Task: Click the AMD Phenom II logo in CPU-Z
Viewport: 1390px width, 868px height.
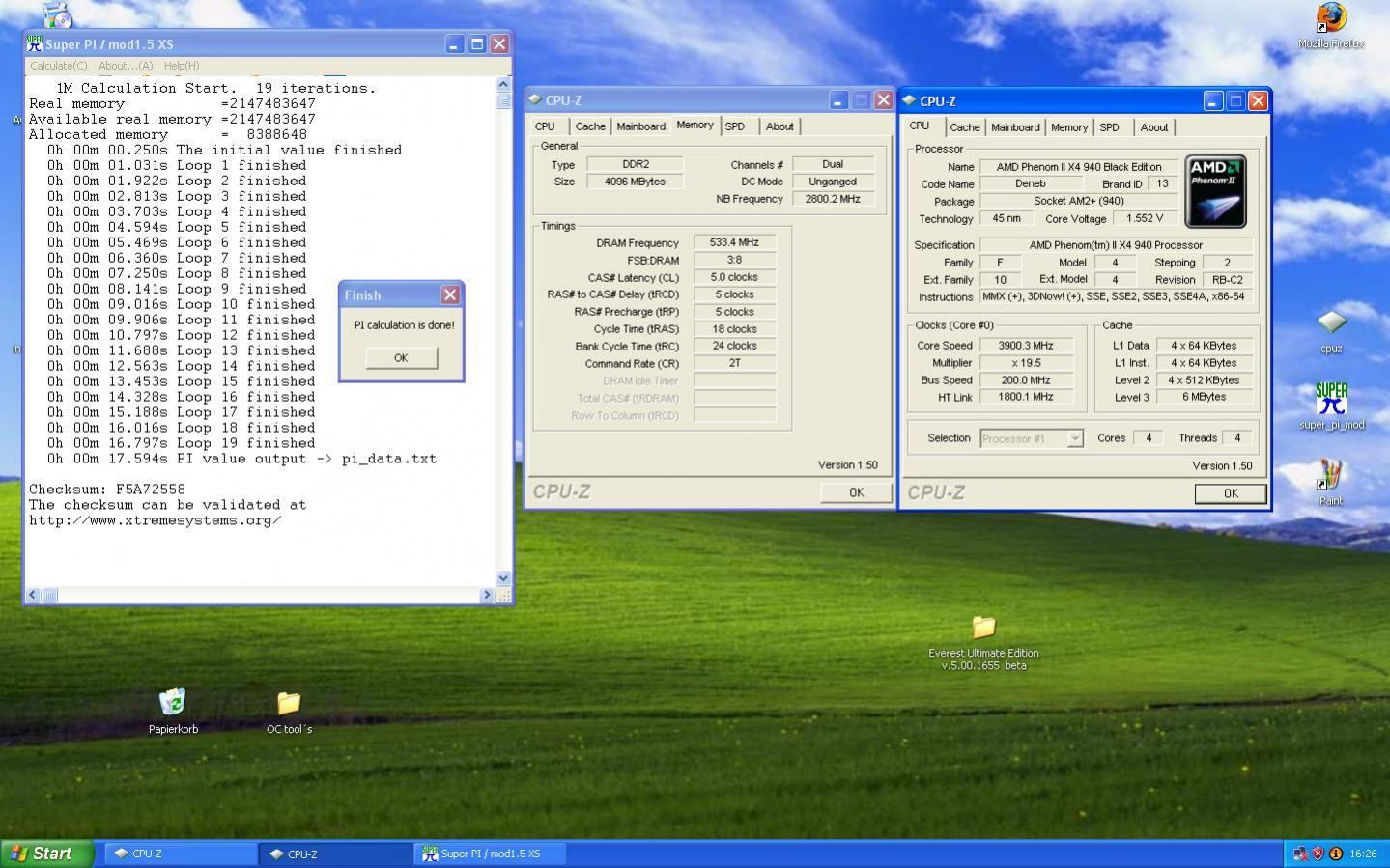Action: (x=1215, y=191)
